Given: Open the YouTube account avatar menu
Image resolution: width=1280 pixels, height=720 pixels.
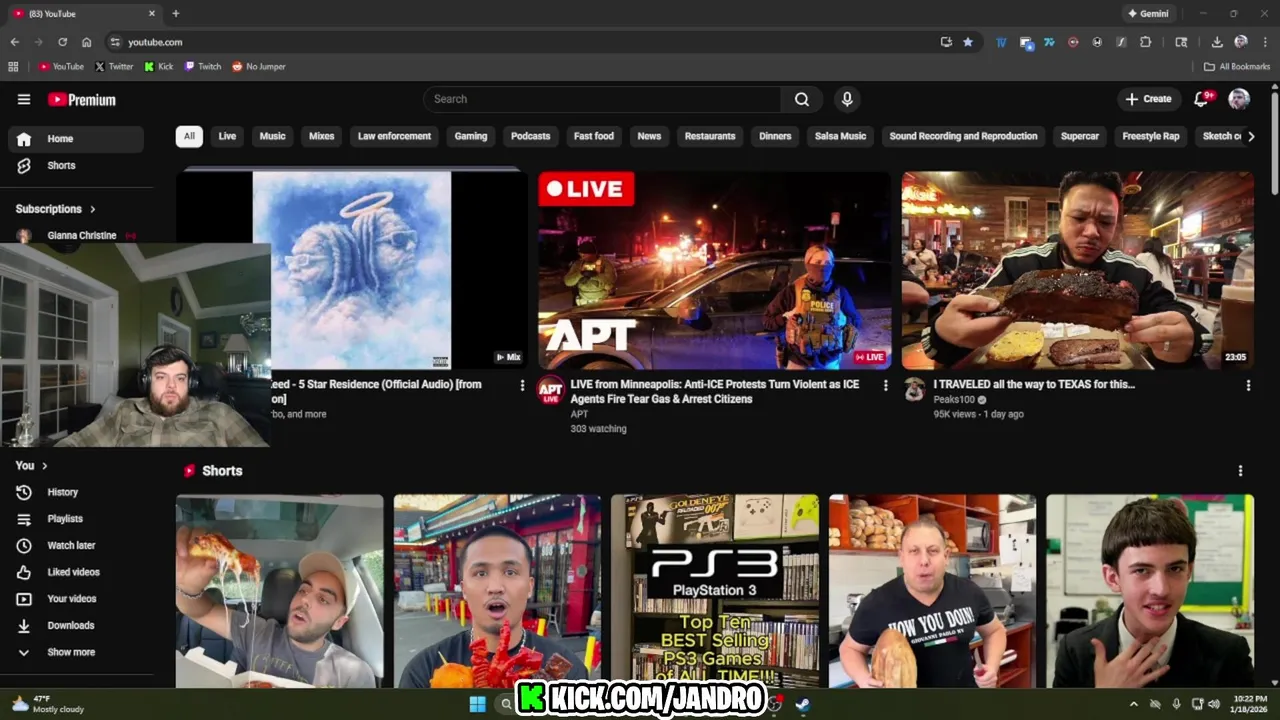Looking at the screenshot, I should [x=1239, y=99].
